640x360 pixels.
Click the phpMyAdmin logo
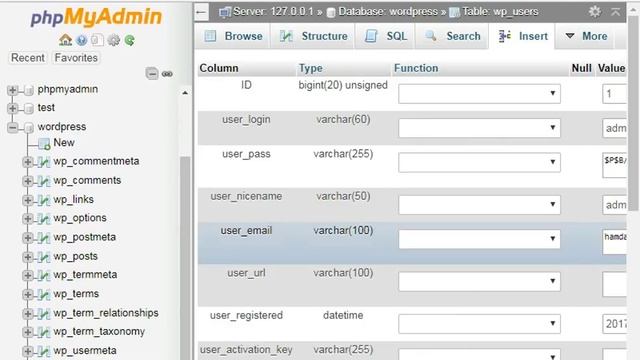96,17
